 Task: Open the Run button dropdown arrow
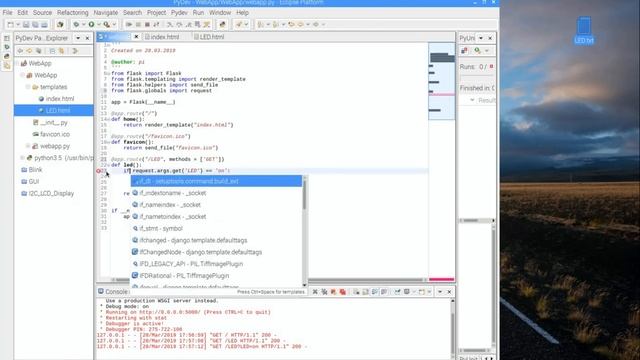(x=98, y=24)
